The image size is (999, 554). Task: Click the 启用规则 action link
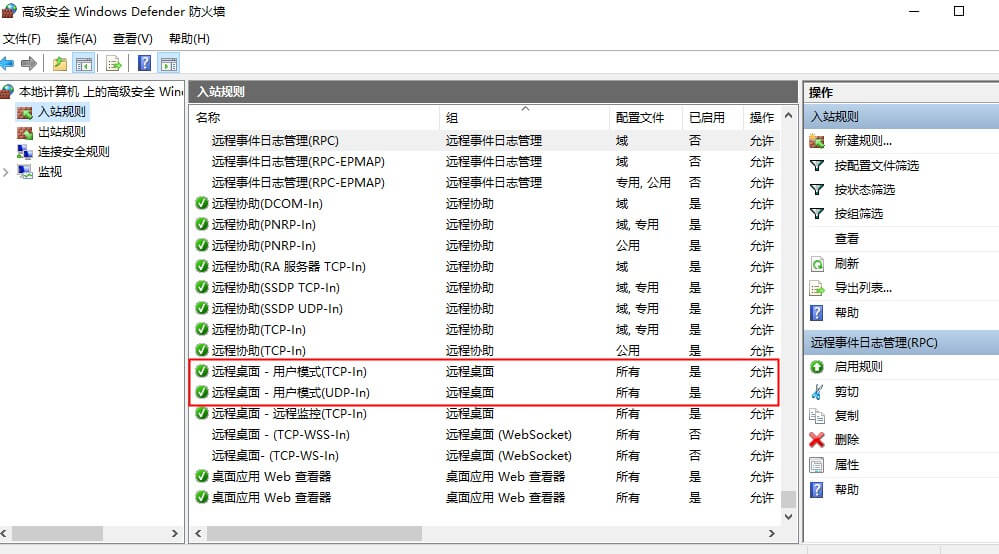[x=859, y=367]
